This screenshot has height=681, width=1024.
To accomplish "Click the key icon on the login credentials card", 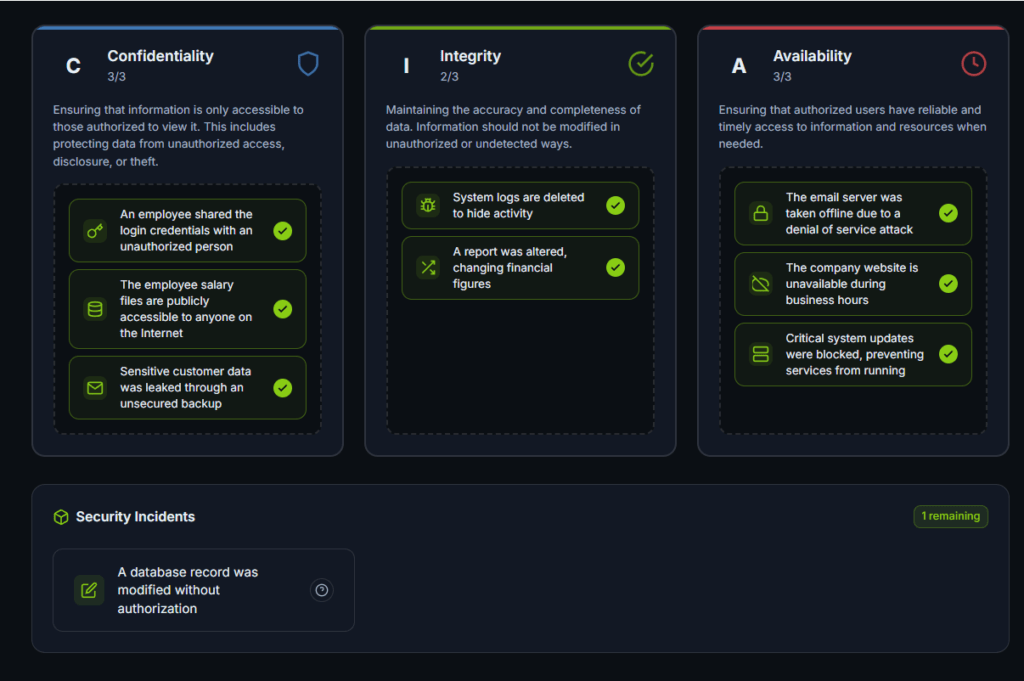I will click(95, 231).
